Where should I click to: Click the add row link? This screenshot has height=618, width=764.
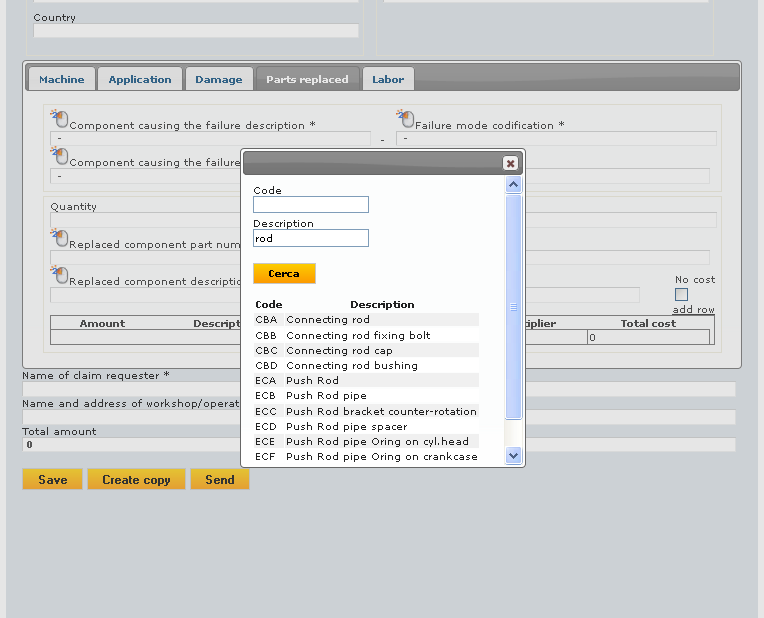click(x=693, y=309)
